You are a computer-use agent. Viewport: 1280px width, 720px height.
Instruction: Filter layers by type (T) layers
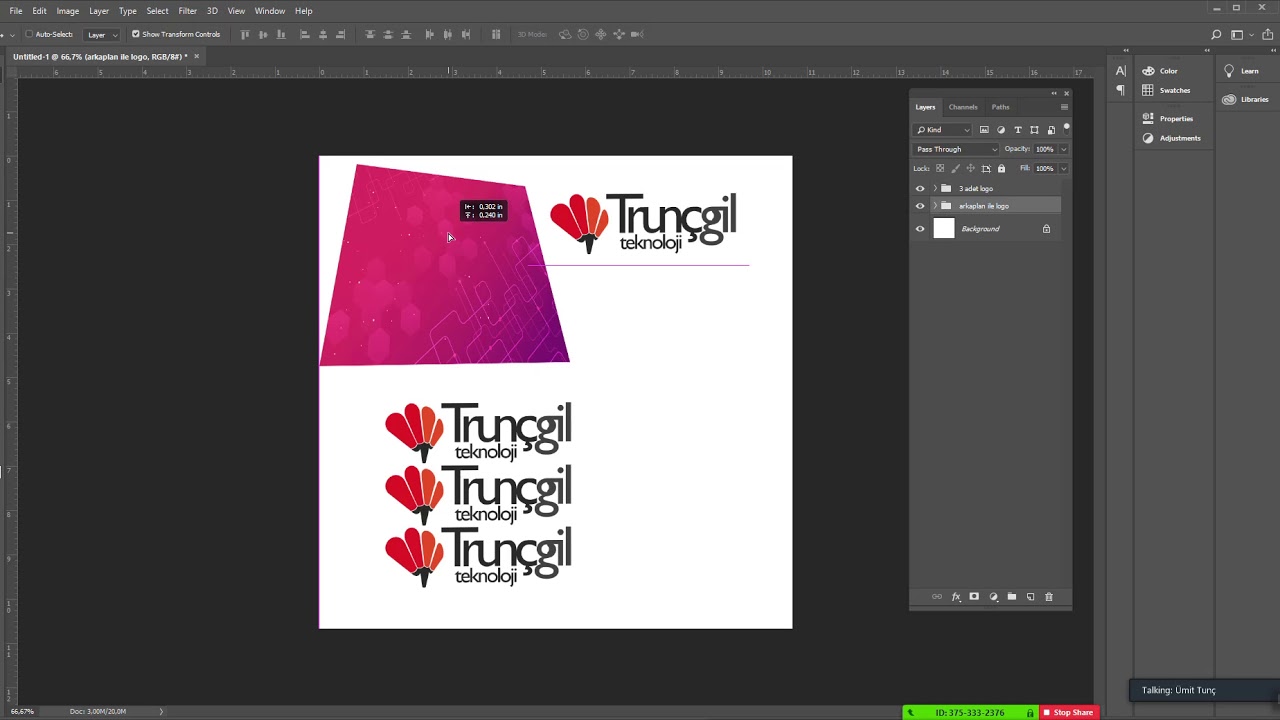(1018, 130)
